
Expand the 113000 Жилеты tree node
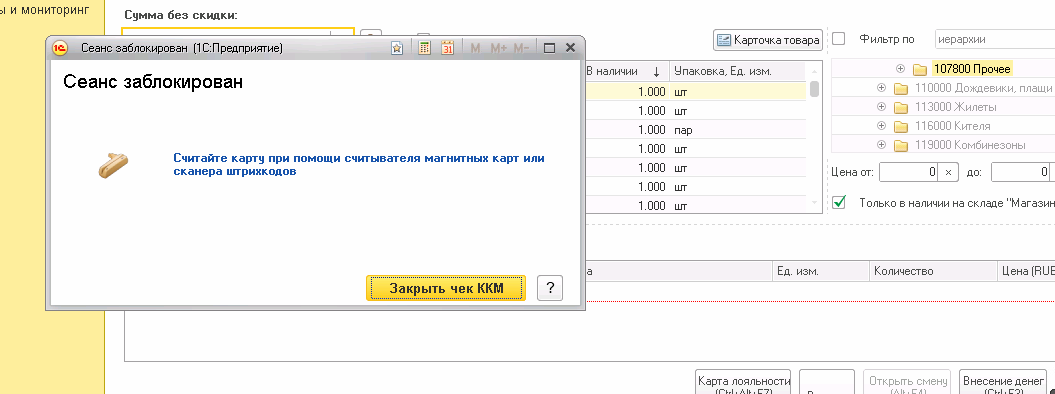(881, 107)
